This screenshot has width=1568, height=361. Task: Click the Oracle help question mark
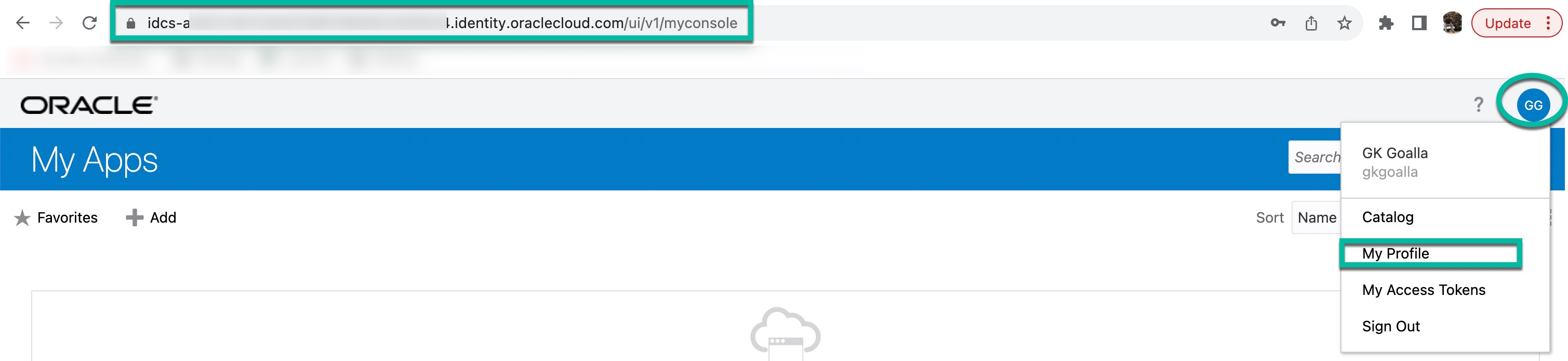point(1479,105)
